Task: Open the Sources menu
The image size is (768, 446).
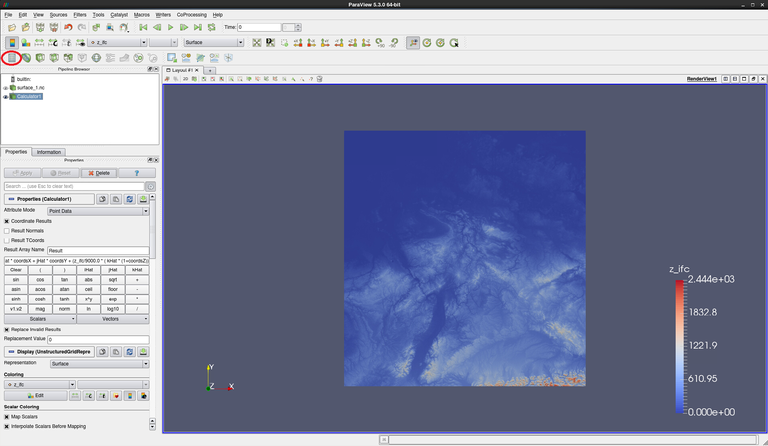Action: coord(58,15)
